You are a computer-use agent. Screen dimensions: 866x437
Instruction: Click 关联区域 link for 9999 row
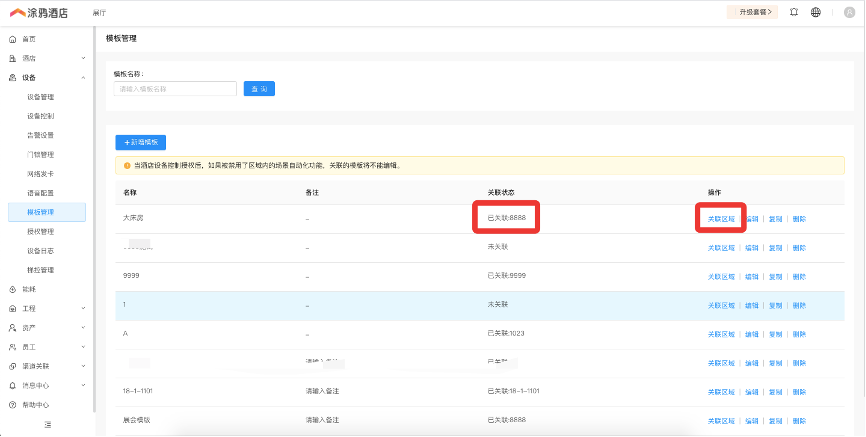pos(721,277)
